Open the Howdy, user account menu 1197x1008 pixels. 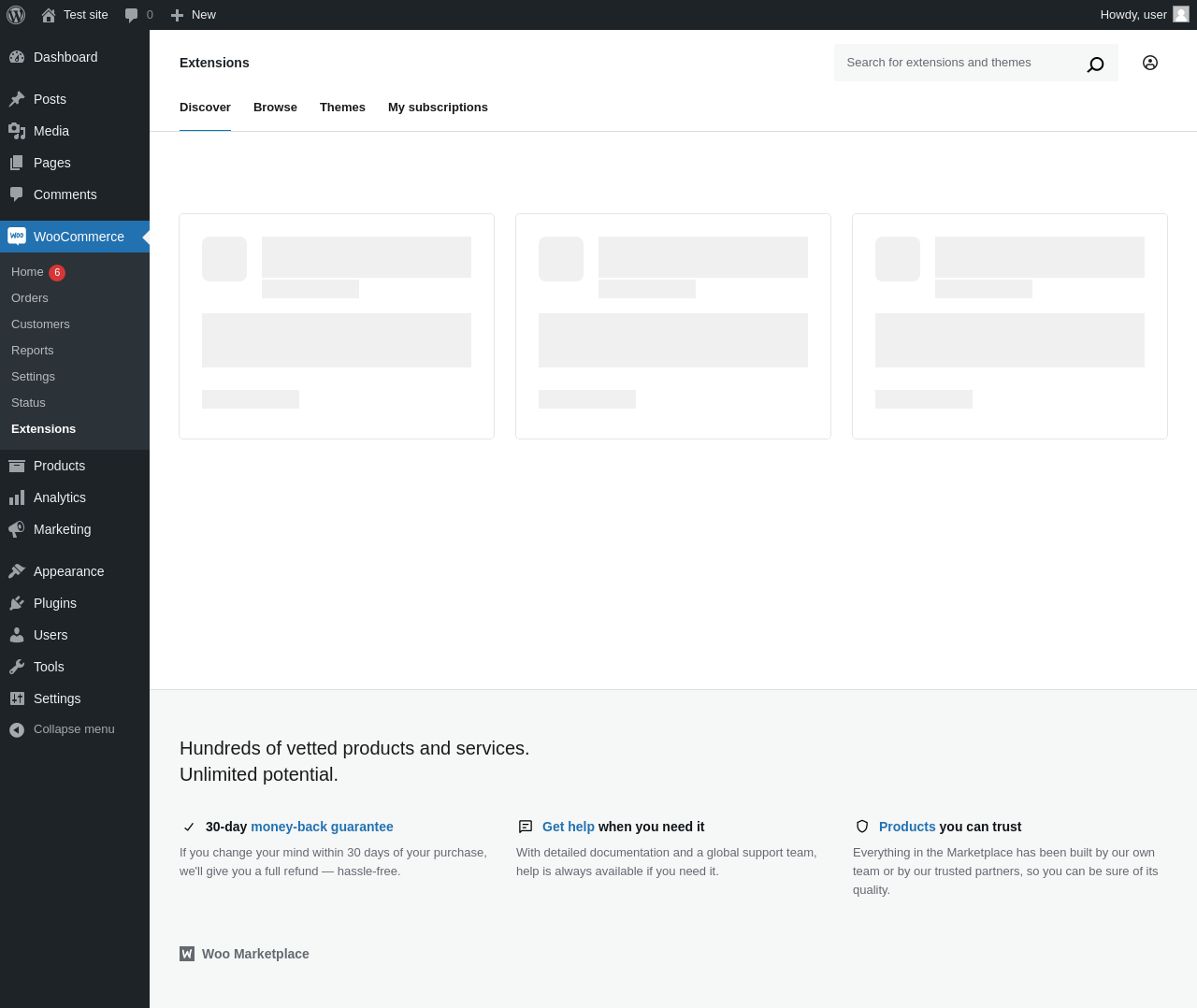click(1144, 15)
